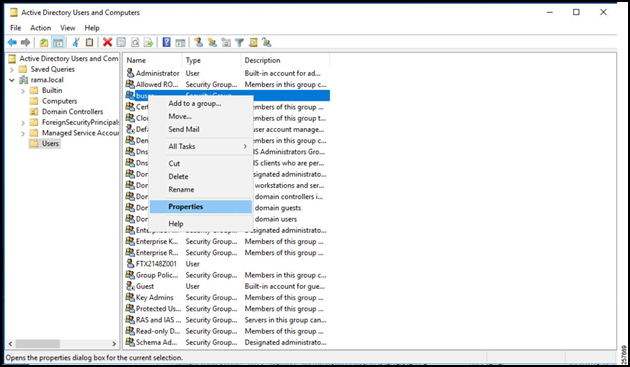
Task: Click the tree pane scrollbar left arrow
Action: tap(10, 344)
